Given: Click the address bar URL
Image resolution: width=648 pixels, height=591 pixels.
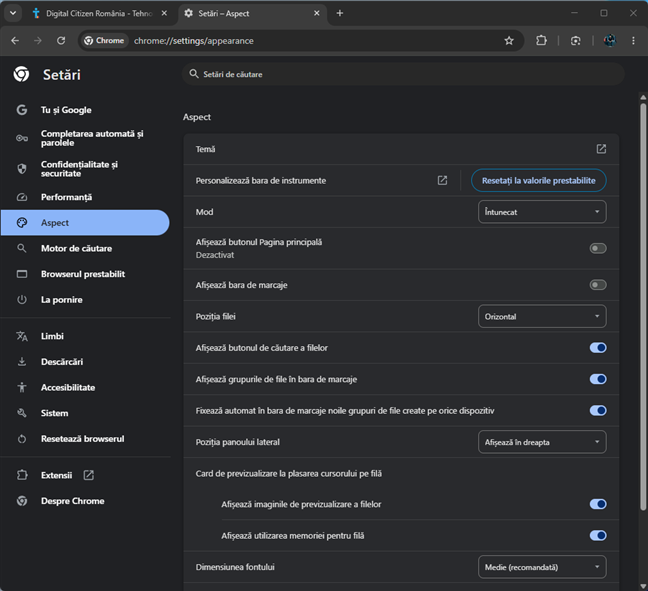Looking at the screenshot, I should click(193, 41).
